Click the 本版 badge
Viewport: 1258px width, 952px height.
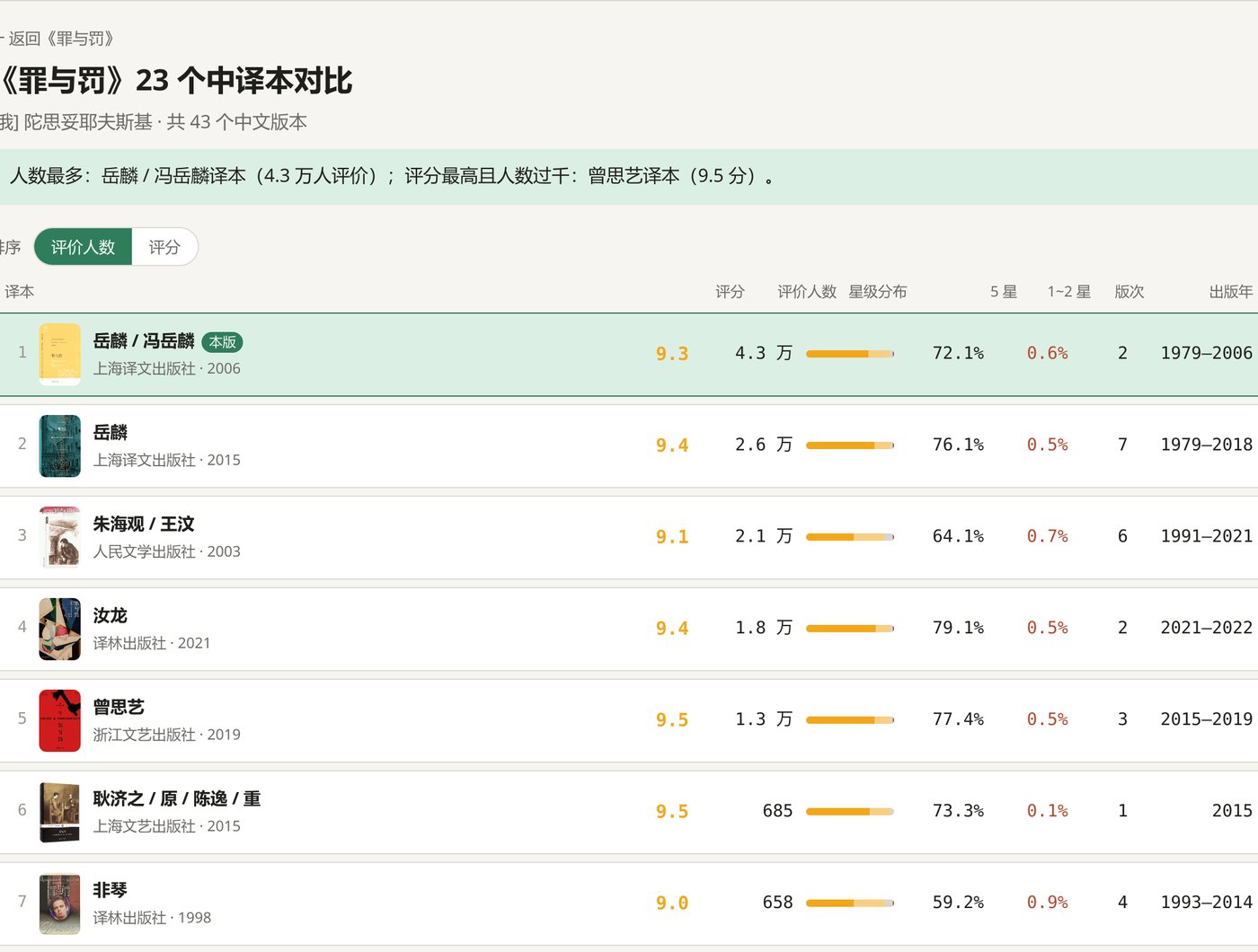click(x=222, y=342)
